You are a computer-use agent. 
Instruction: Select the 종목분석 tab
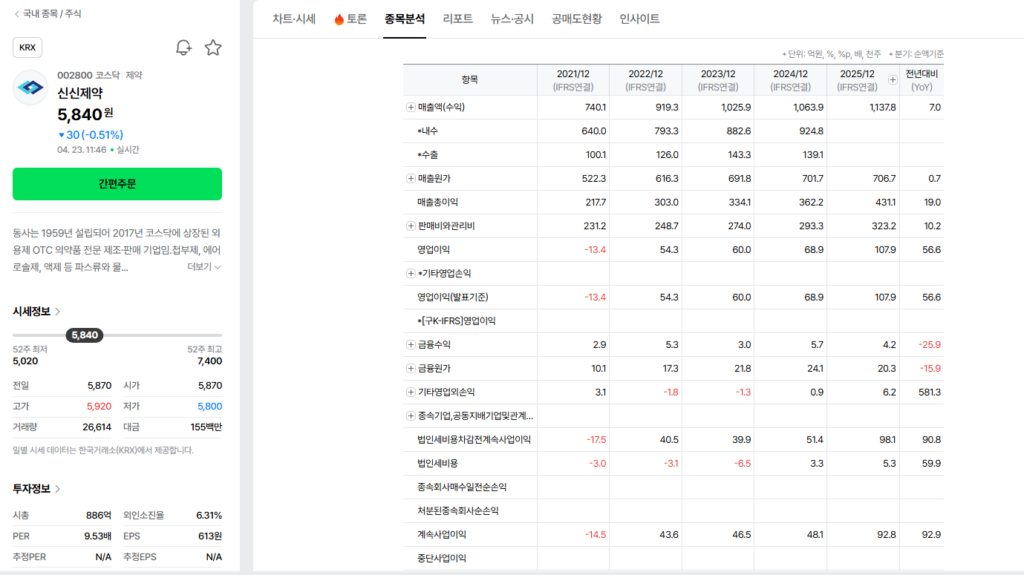[x=404, y=19]
